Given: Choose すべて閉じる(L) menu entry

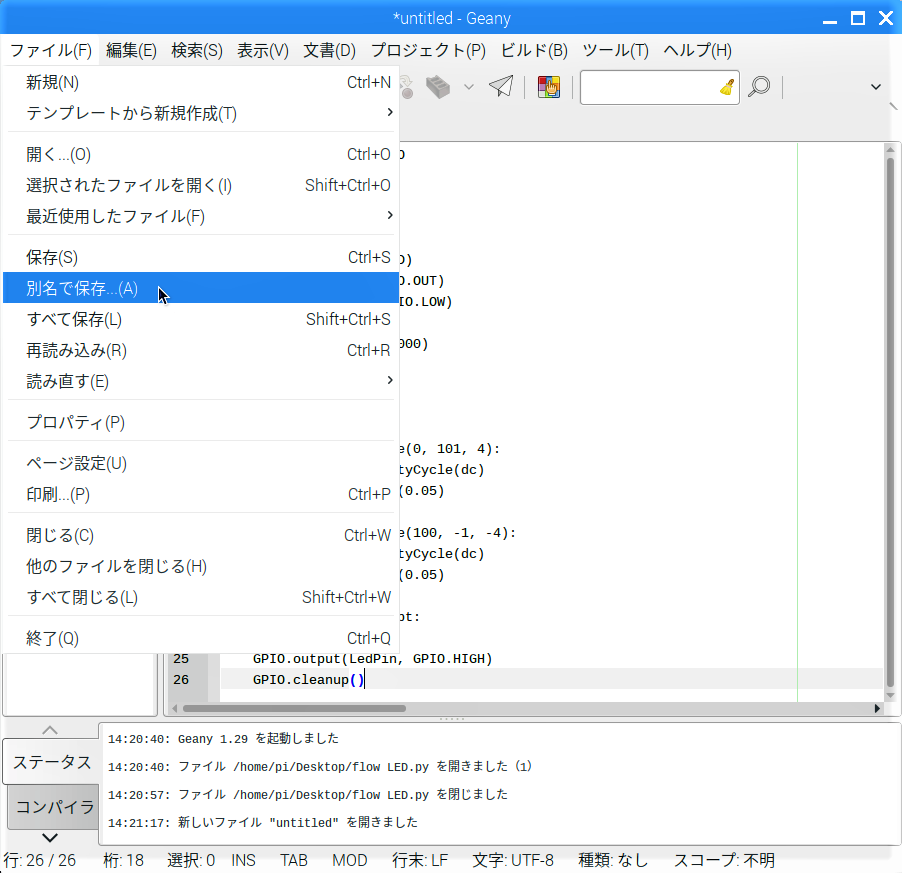Looking at the screenshot, I should (x=201, y=597).
